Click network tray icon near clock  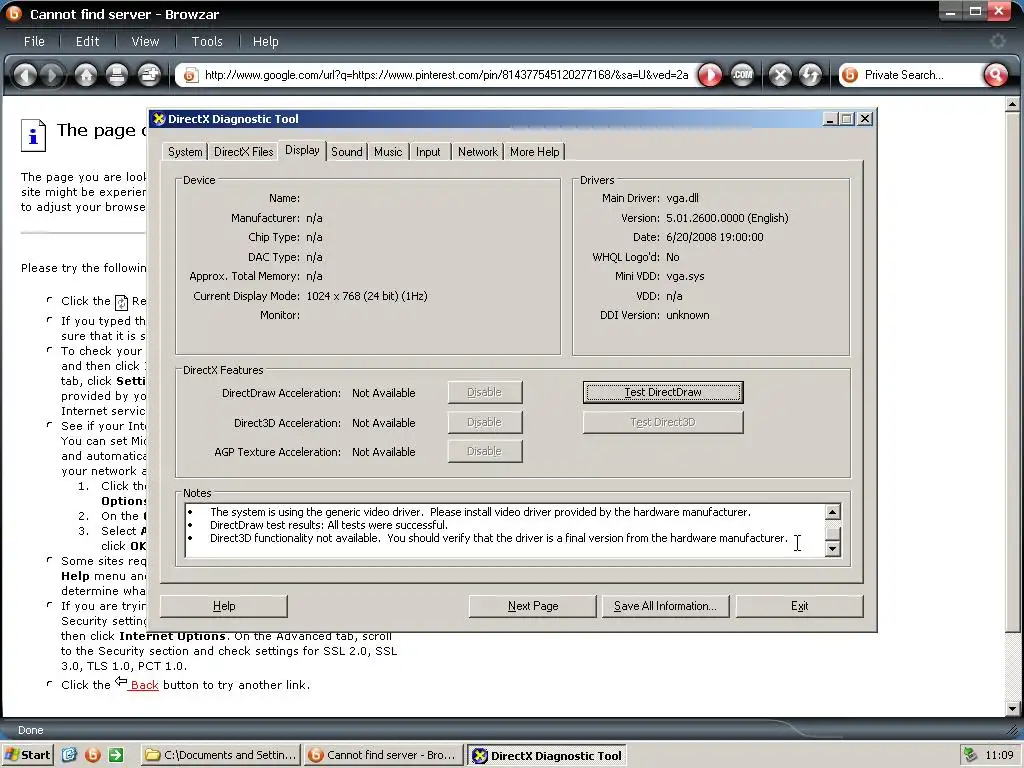pyautogui.click(x=971, y=755)
